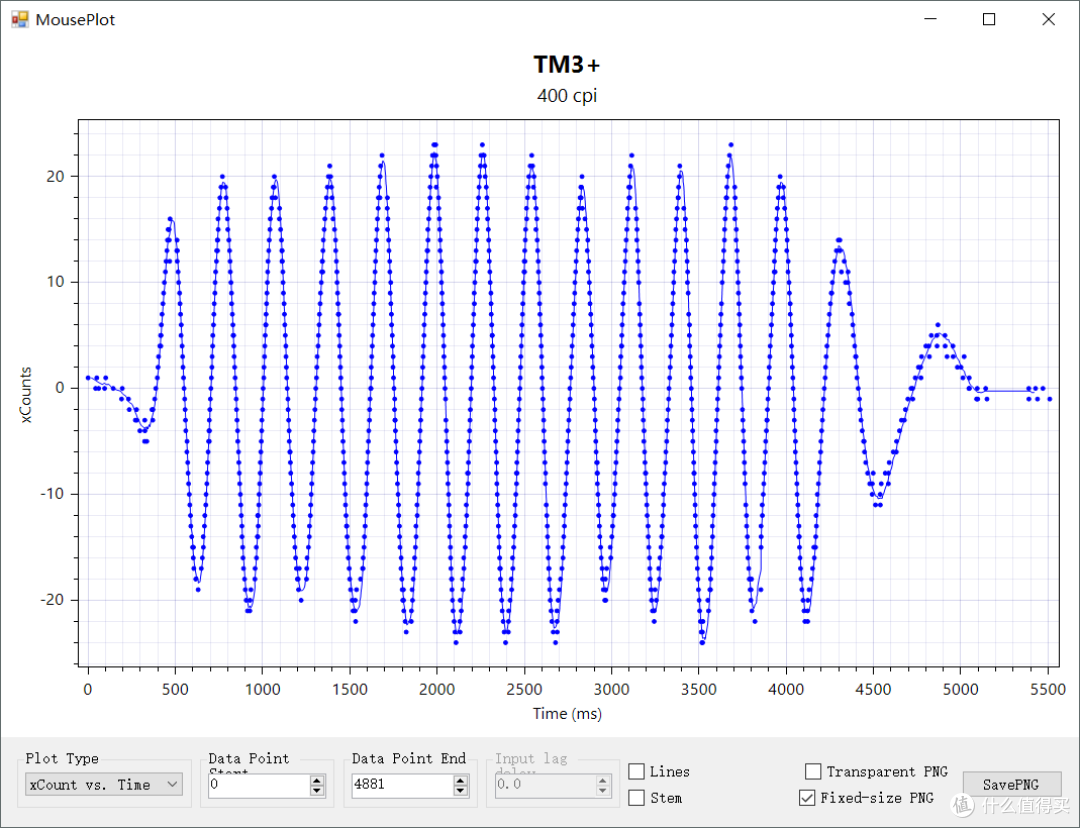Image resolution: width=1080 pixels, height=828 pixels.
Task: Increase Data Point End with up arrow
Action: pos(461,780)
